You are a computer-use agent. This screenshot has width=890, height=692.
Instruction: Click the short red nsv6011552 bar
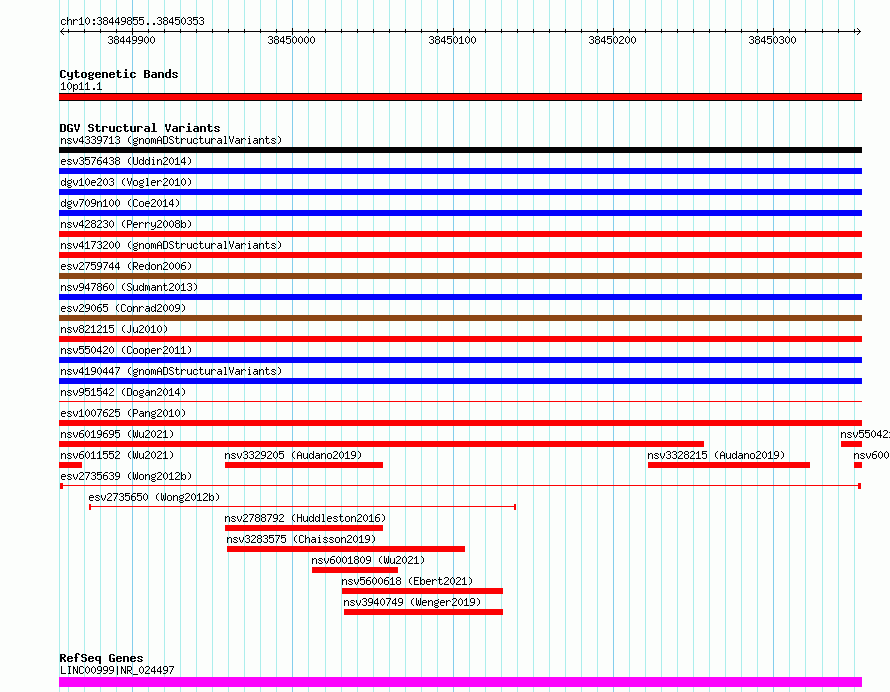[x=70, y=465]
